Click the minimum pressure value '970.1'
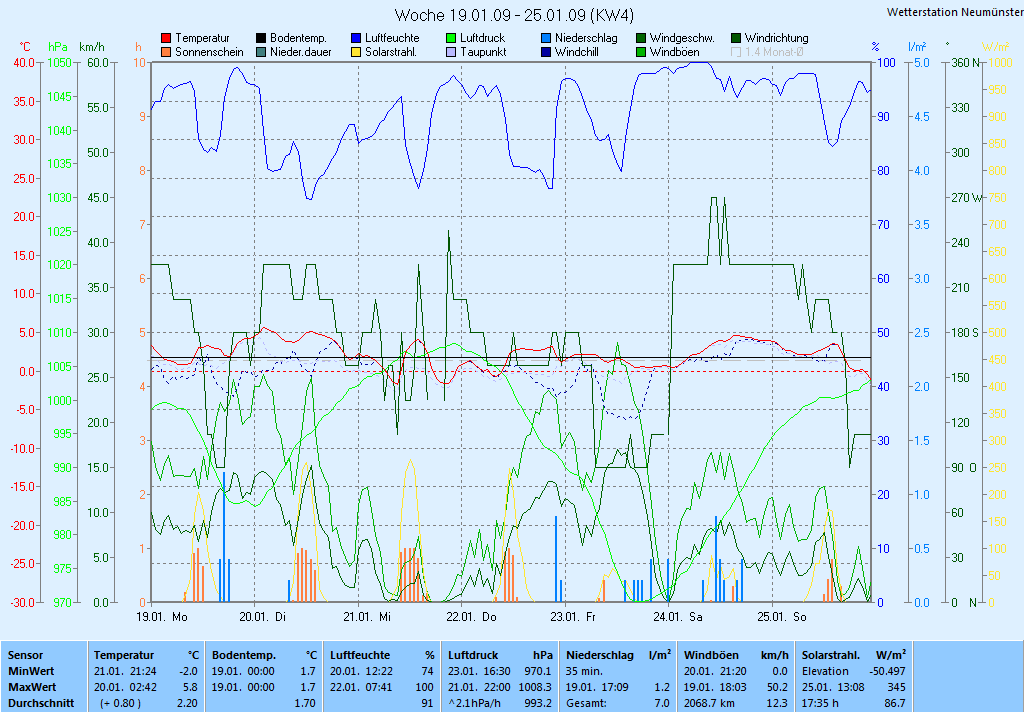1024x712 pixels. click(538, 671)
